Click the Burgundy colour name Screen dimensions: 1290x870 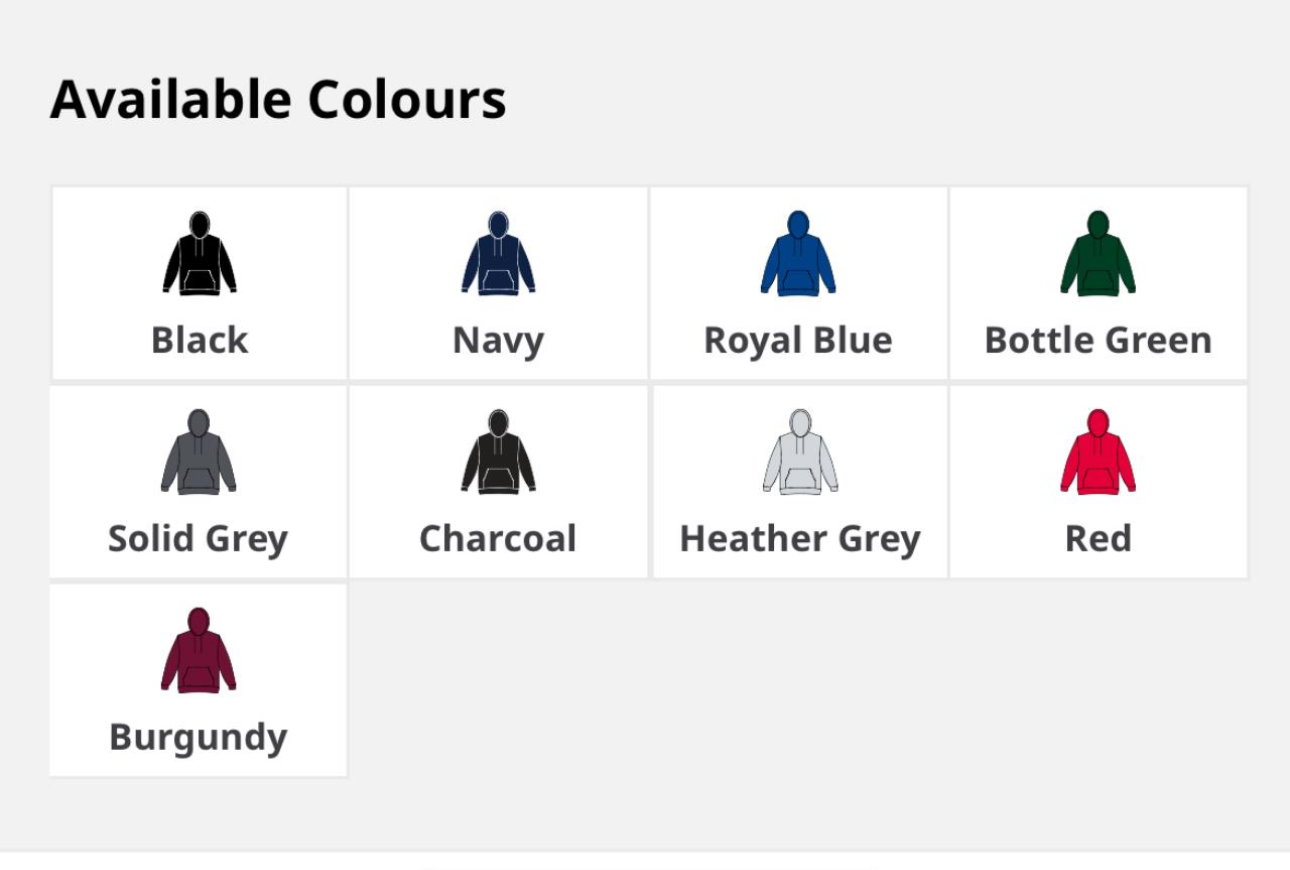pyautogui.click(x=198, y=737)
